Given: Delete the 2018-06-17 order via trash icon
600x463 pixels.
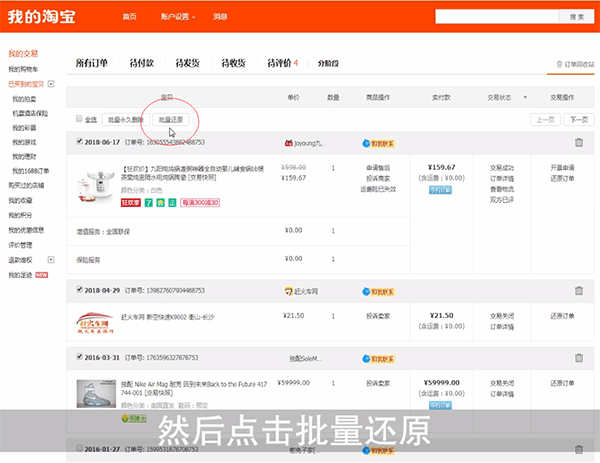Looking at the screenshot, I should tap(579, 142).
